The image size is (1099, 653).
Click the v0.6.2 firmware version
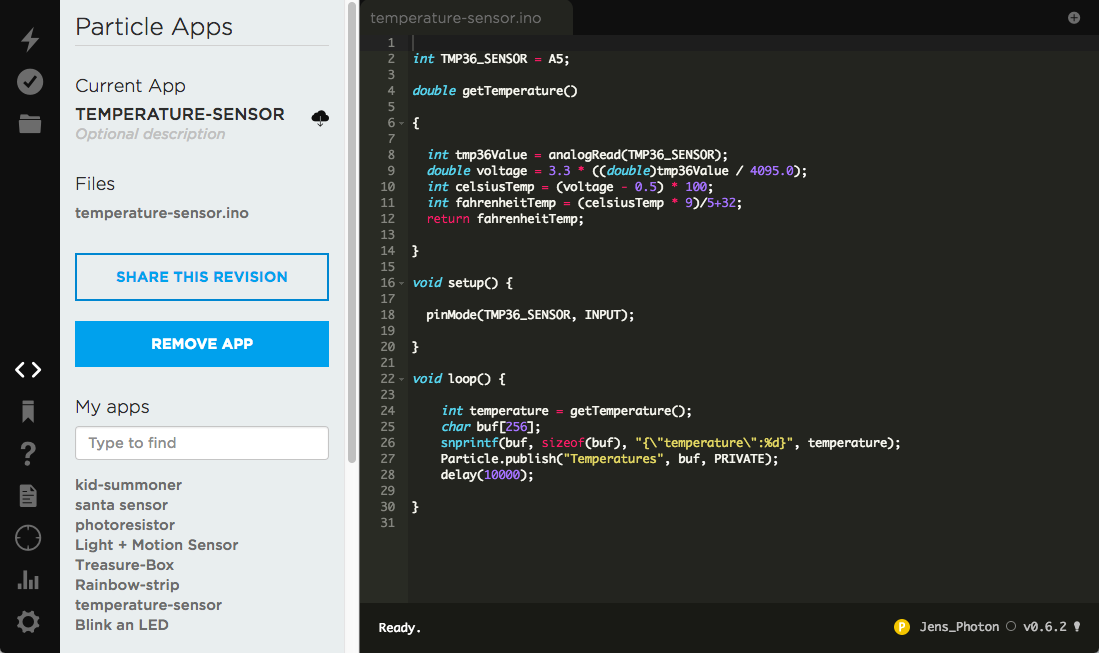tap(1044, 627)
